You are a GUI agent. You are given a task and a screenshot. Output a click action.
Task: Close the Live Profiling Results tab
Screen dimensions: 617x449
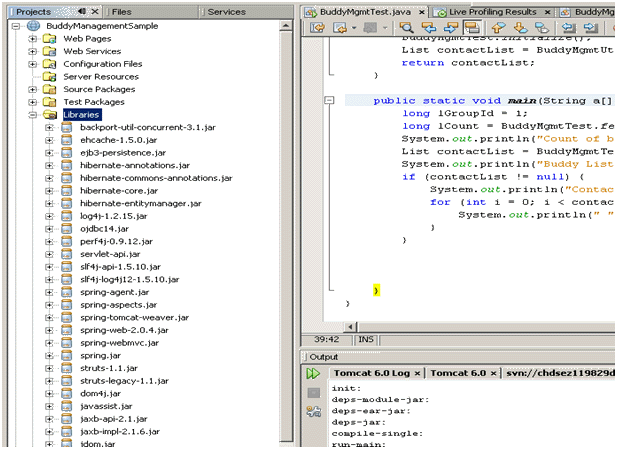547,13
